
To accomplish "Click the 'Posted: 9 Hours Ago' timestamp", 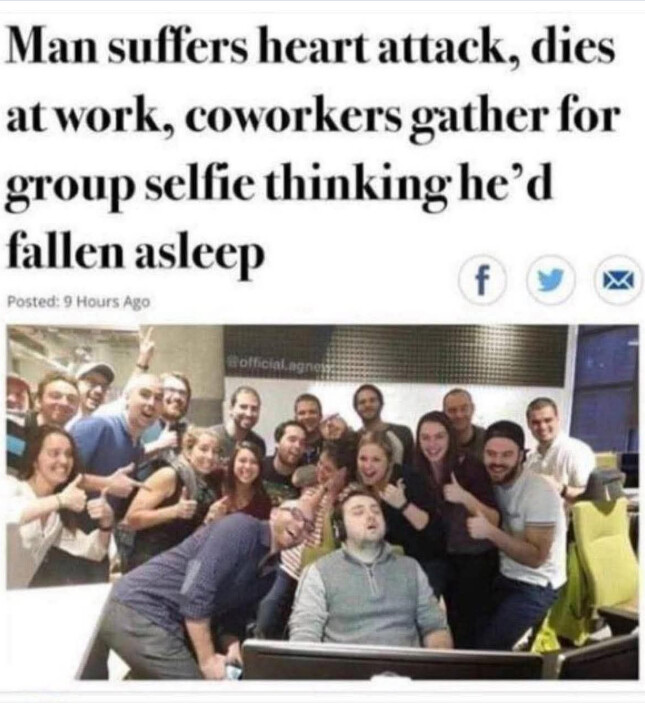I will click(80, 302).
